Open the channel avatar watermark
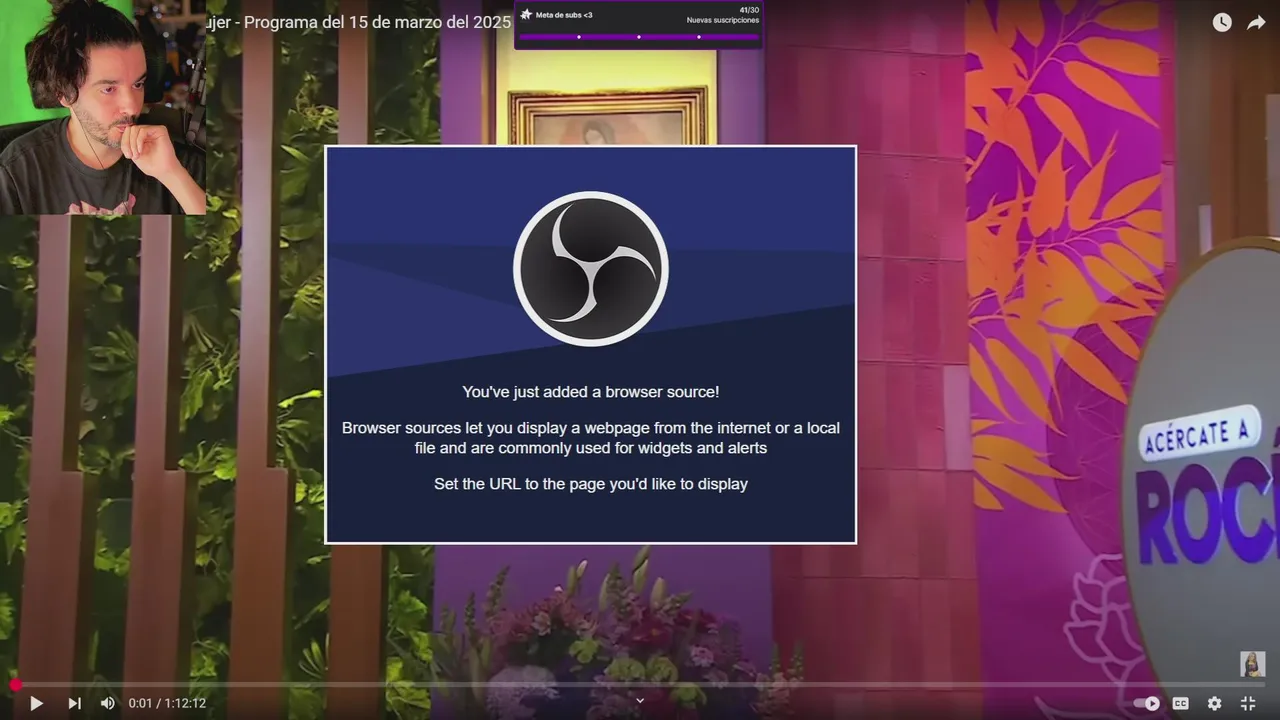This screenshot has height=720, width=1280. tap(1253, 664)
